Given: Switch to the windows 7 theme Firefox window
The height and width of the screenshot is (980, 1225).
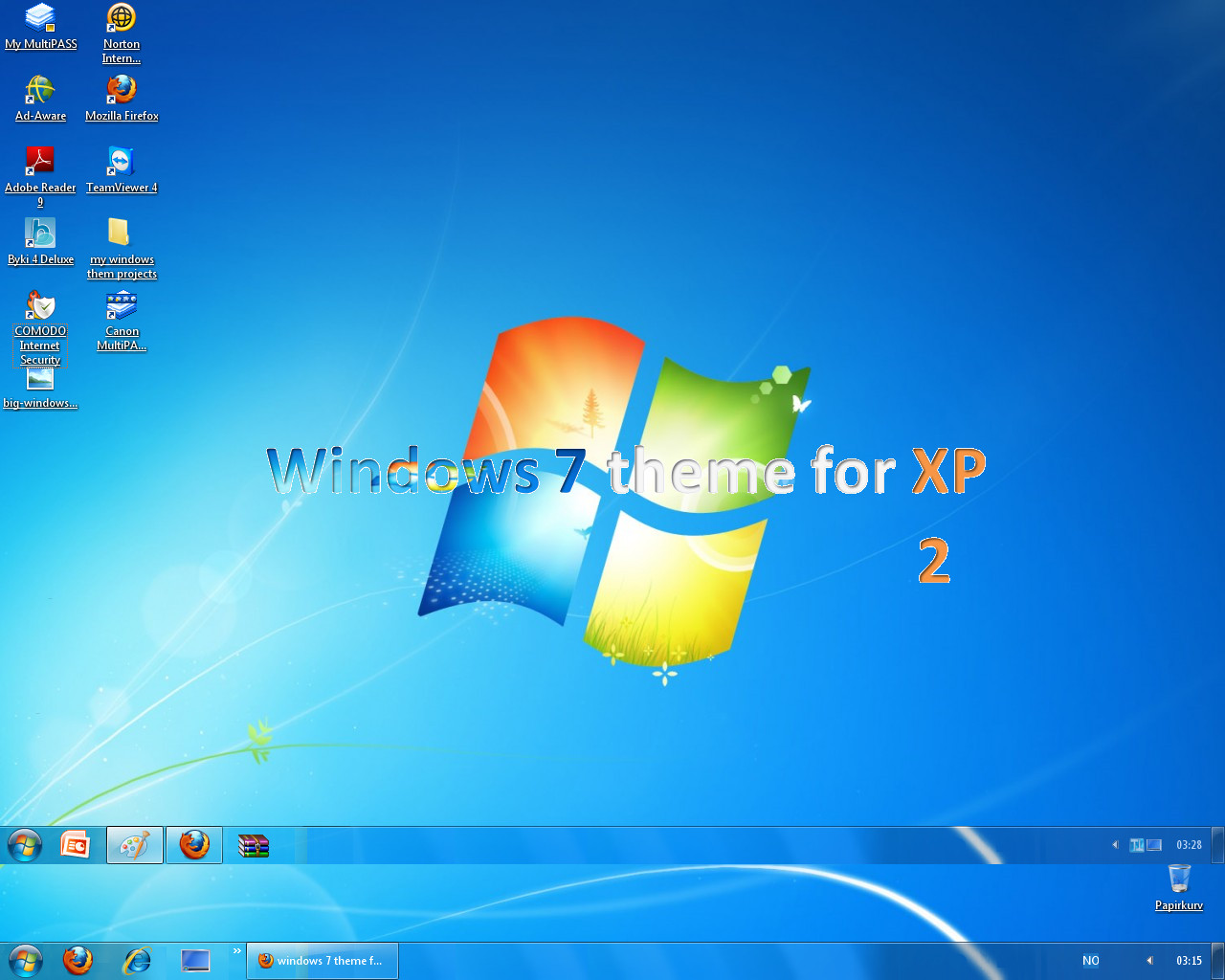Looking at the screenshot, I should [322, 960].
